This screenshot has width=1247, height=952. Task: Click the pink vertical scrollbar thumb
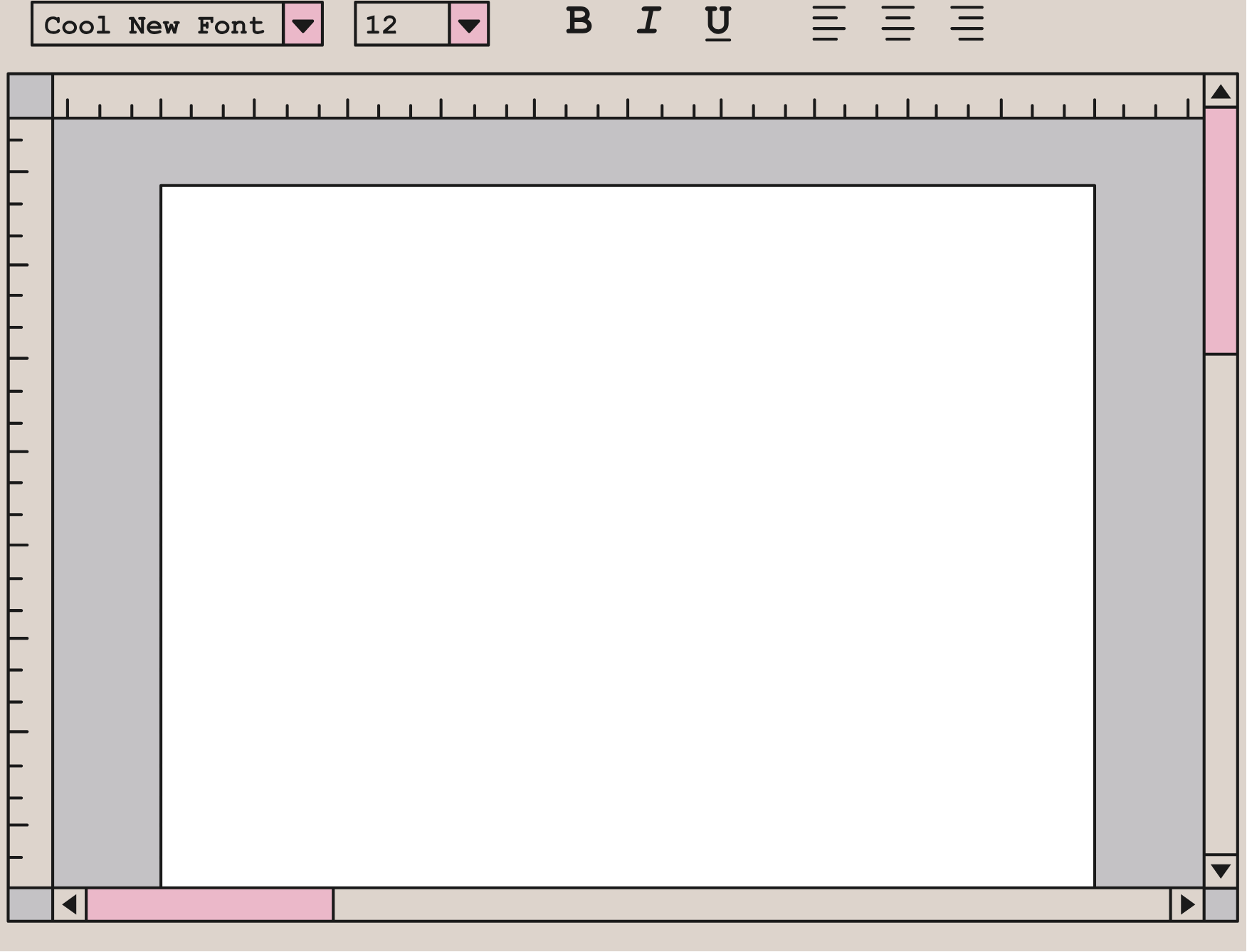(x=1221, y=230)
